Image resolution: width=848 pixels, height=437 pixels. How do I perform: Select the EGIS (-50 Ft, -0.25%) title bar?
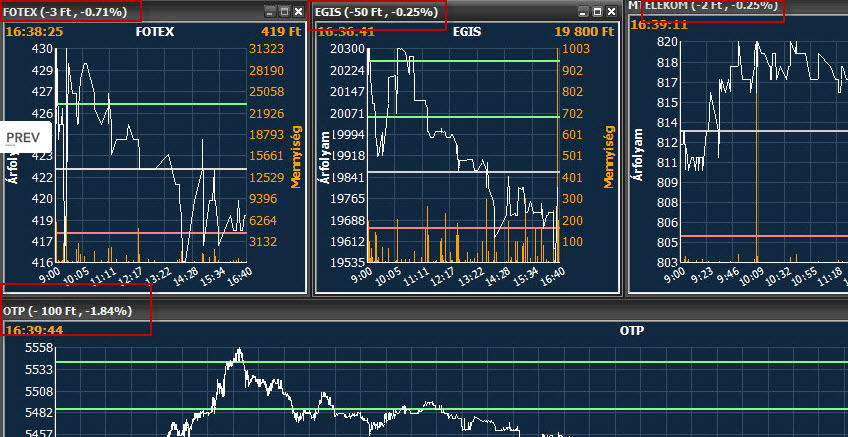point(466,11)
